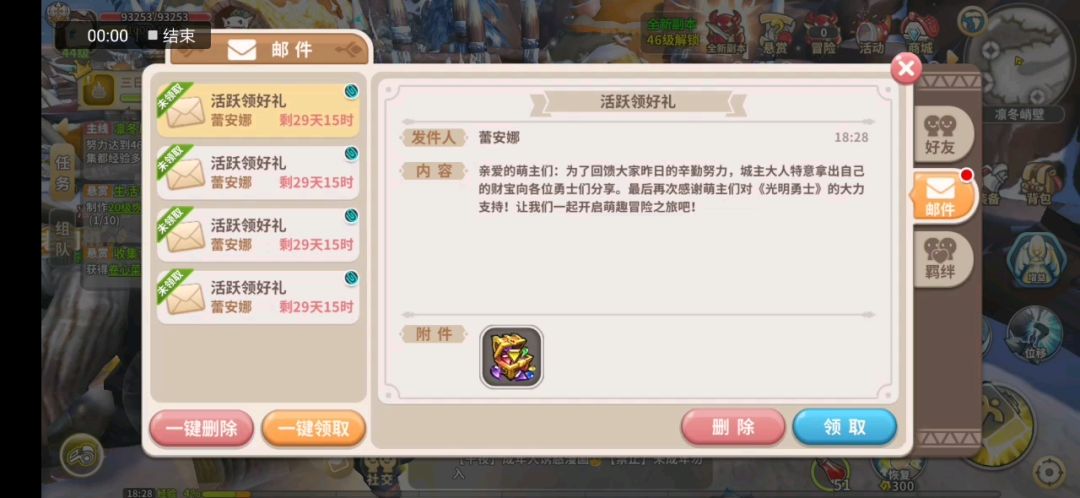Click the 领取 claim button
This screenshot has width=1080, height=498.
844,427
